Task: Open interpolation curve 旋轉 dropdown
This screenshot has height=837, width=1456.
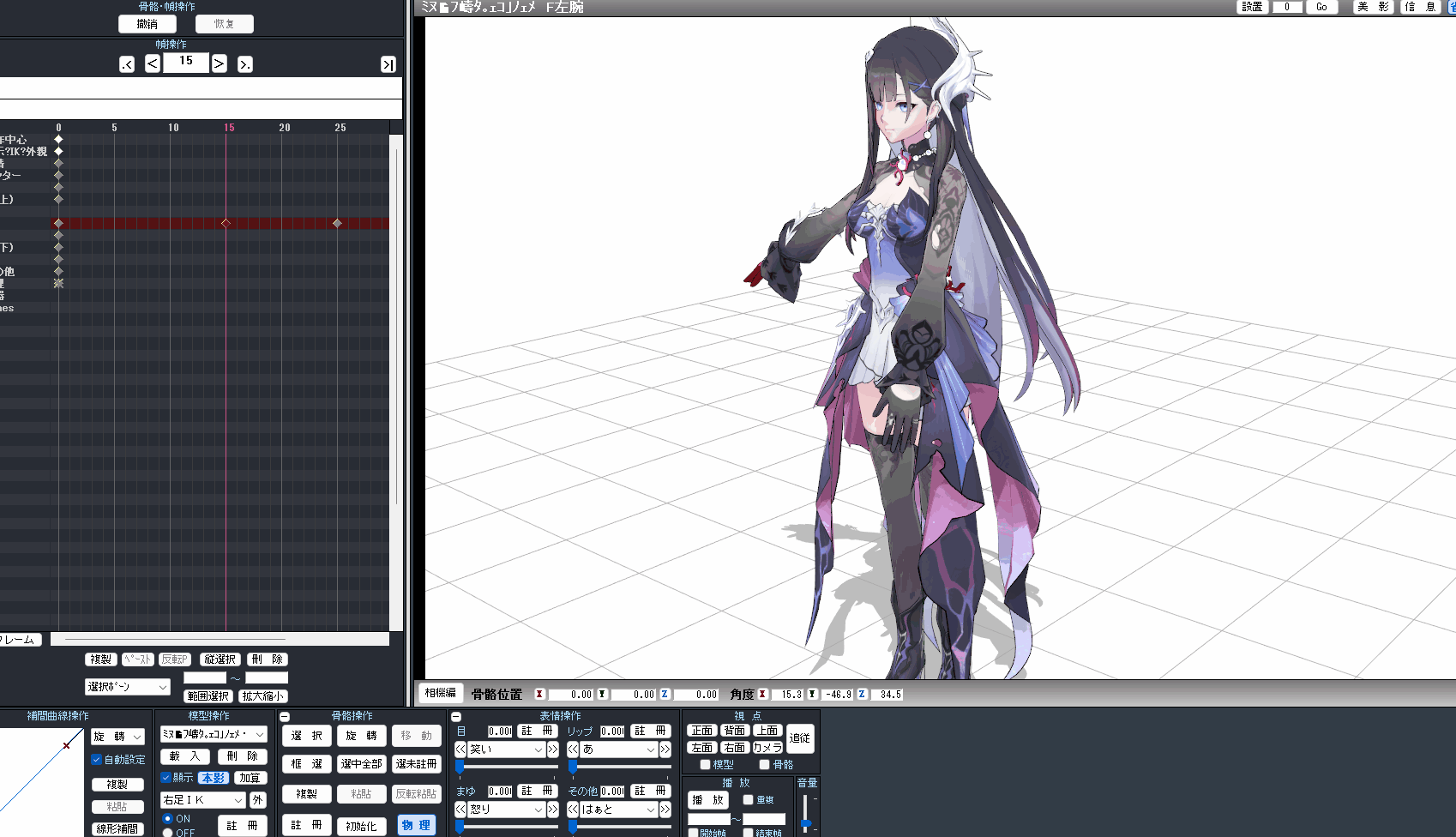Action: pos(117,737)
